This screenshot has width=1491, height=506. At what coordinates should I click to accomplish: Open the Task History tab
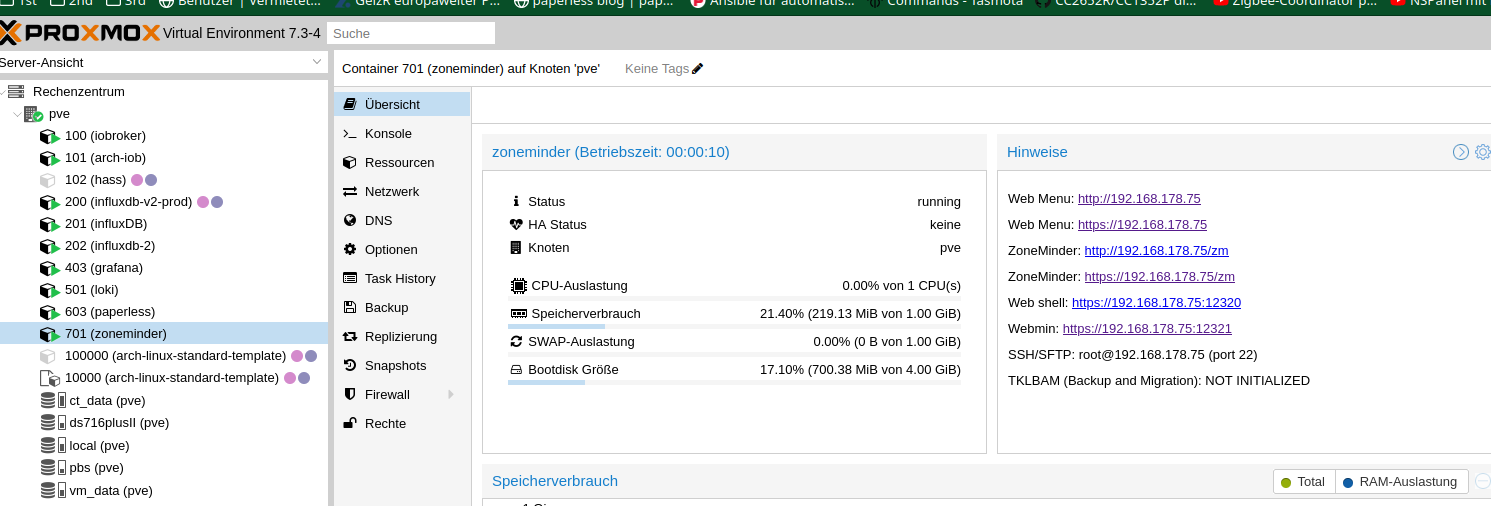coord(402,278)
